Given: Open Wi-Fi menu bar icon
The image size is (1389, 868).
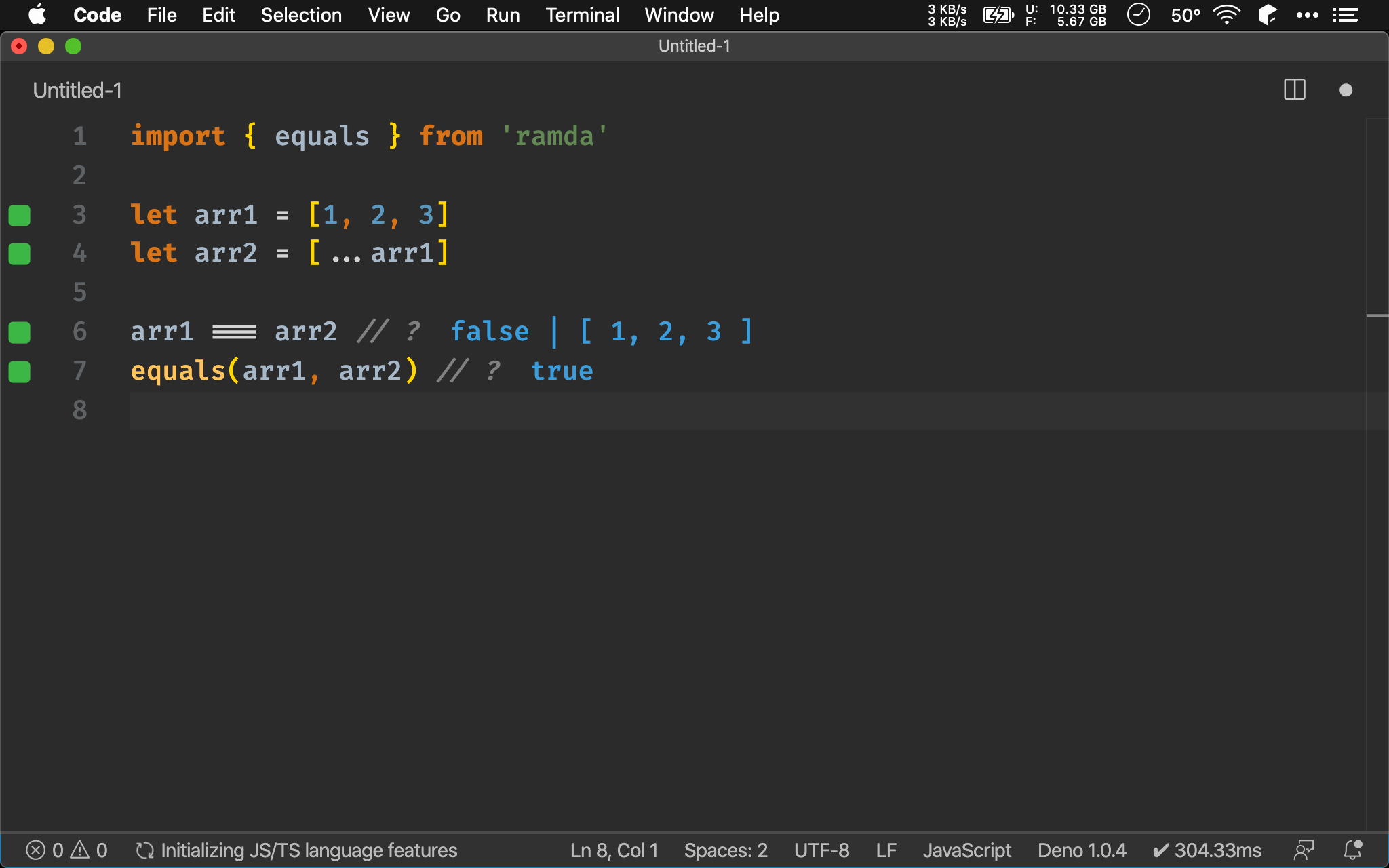Looking at the screenshot, I should (x=1226, y=15).
